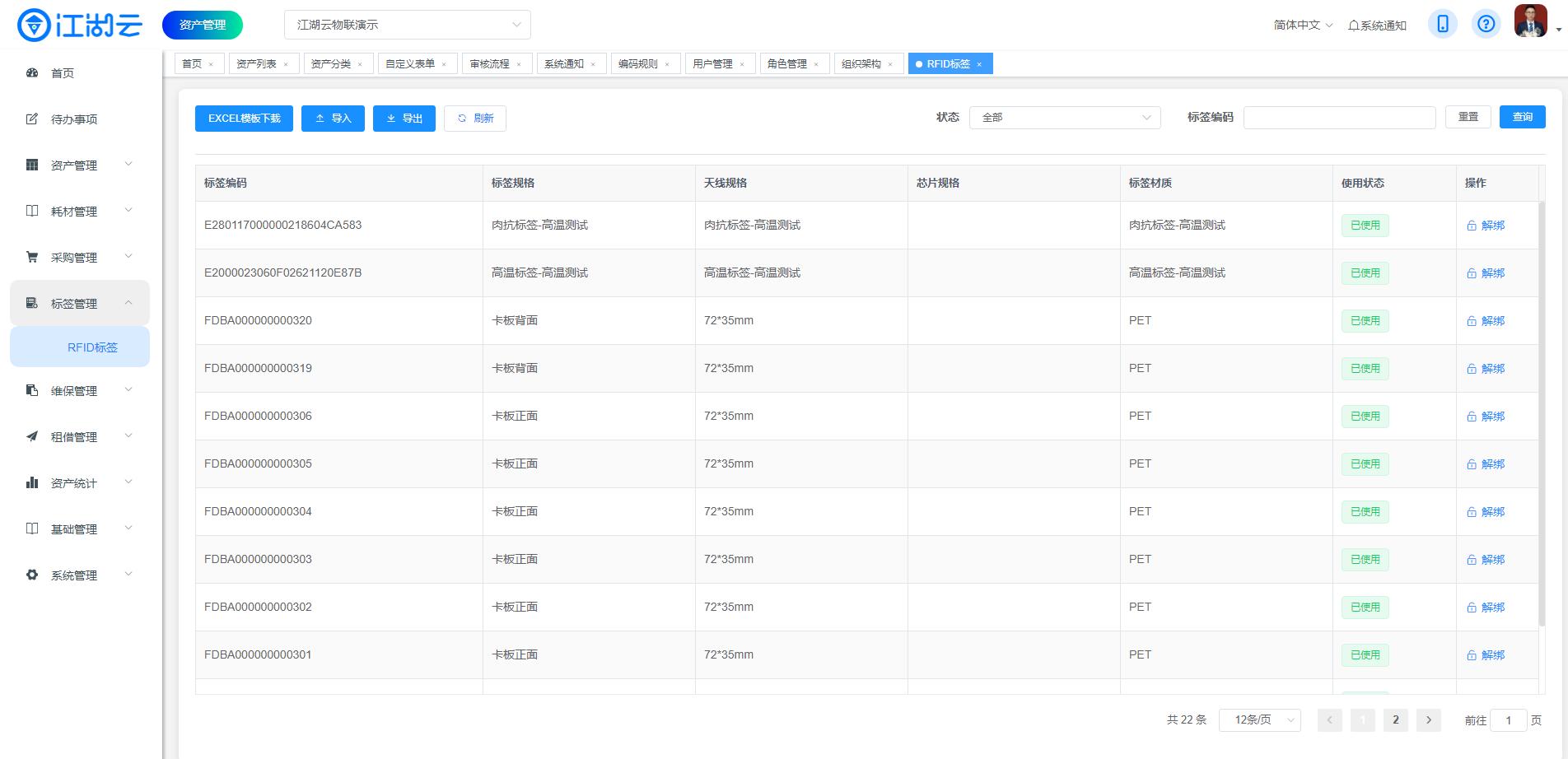This screenshot has height=759, width=1568.
Task: Click the mobile phone icon in header
Action: tap(1442, 24)
